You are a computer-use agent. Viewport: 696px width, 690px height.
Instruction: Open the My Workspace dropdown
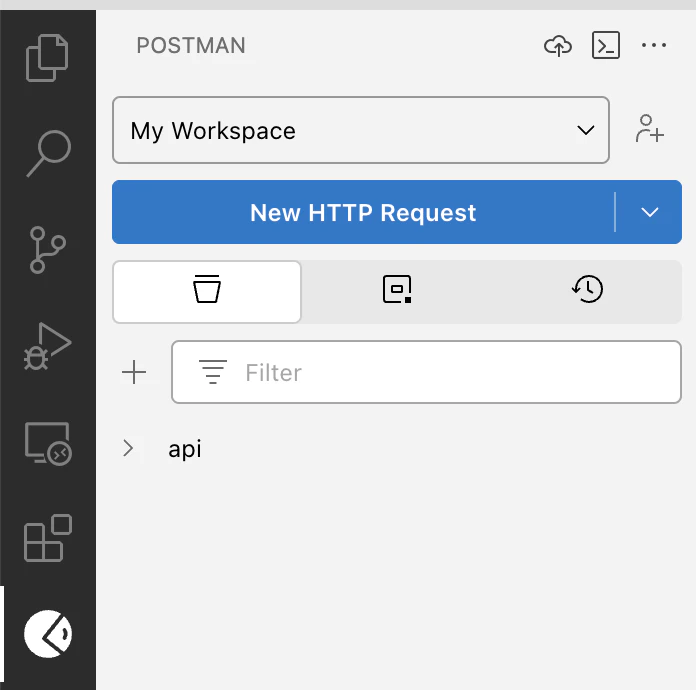point(361,130)
